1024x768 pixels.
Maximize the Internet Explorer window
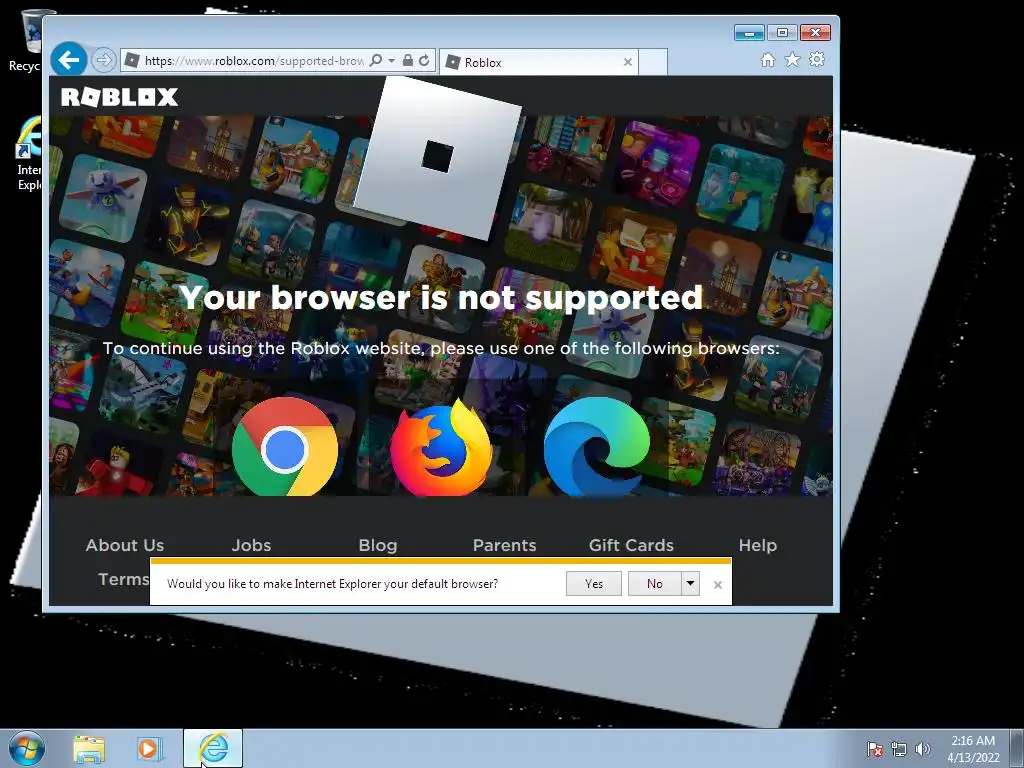coord(782,33)
